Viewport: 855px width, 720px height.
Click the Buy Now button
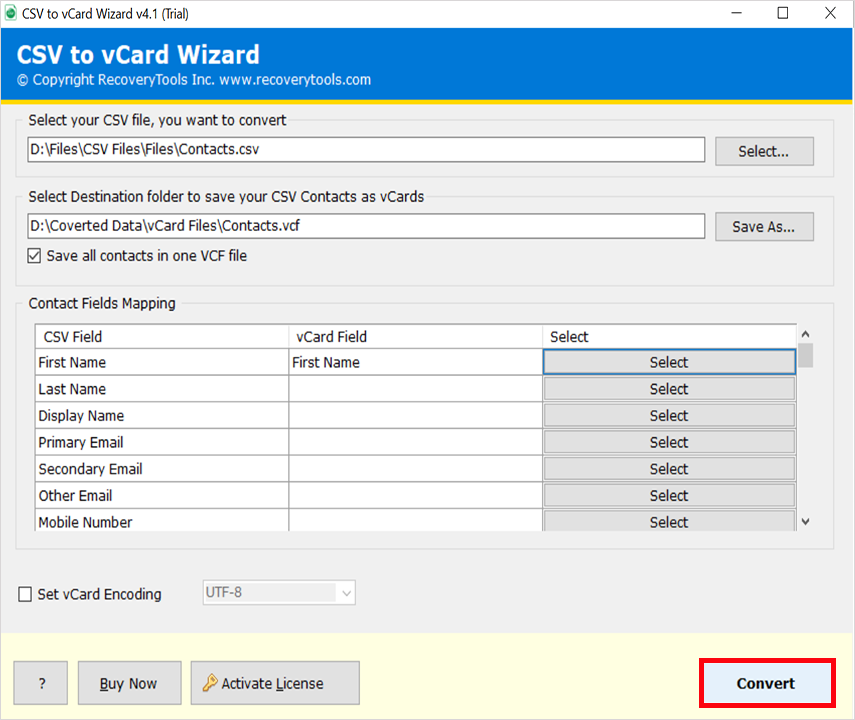129,683
